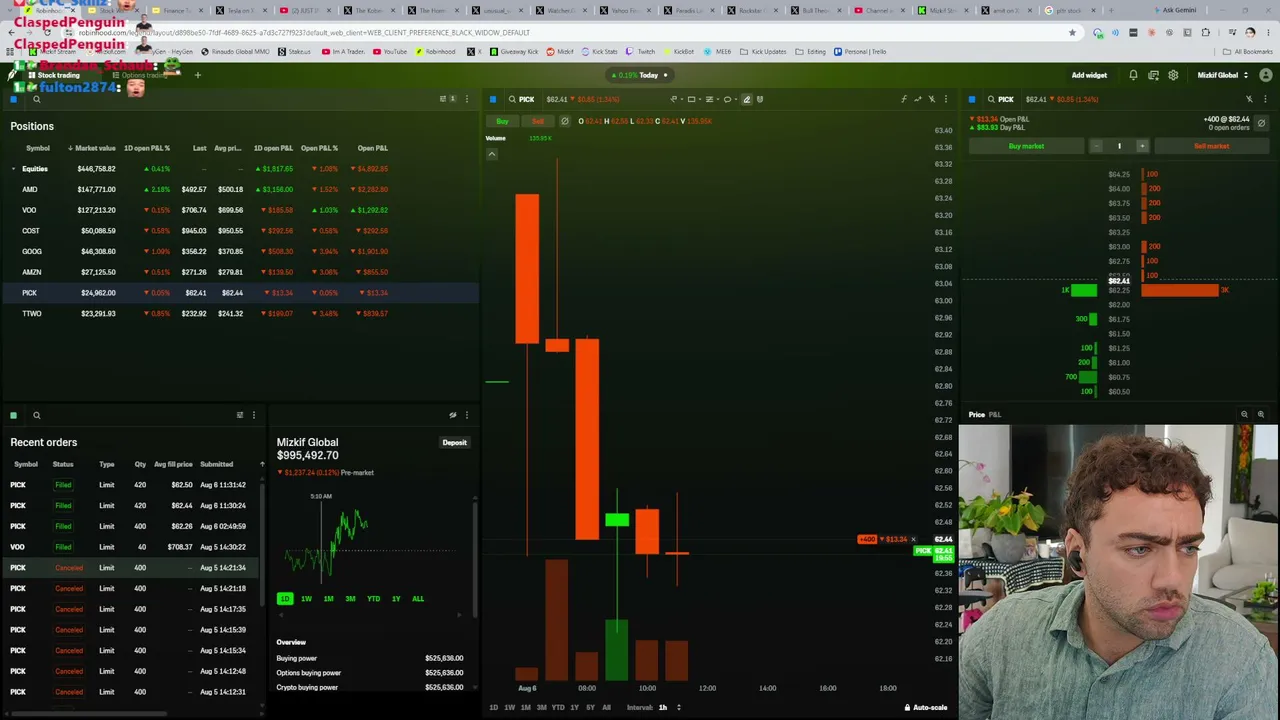This screenshot has width=1280, height=720.
Task: Open the Recent orders three-dot menu
Action: (253, 415)
